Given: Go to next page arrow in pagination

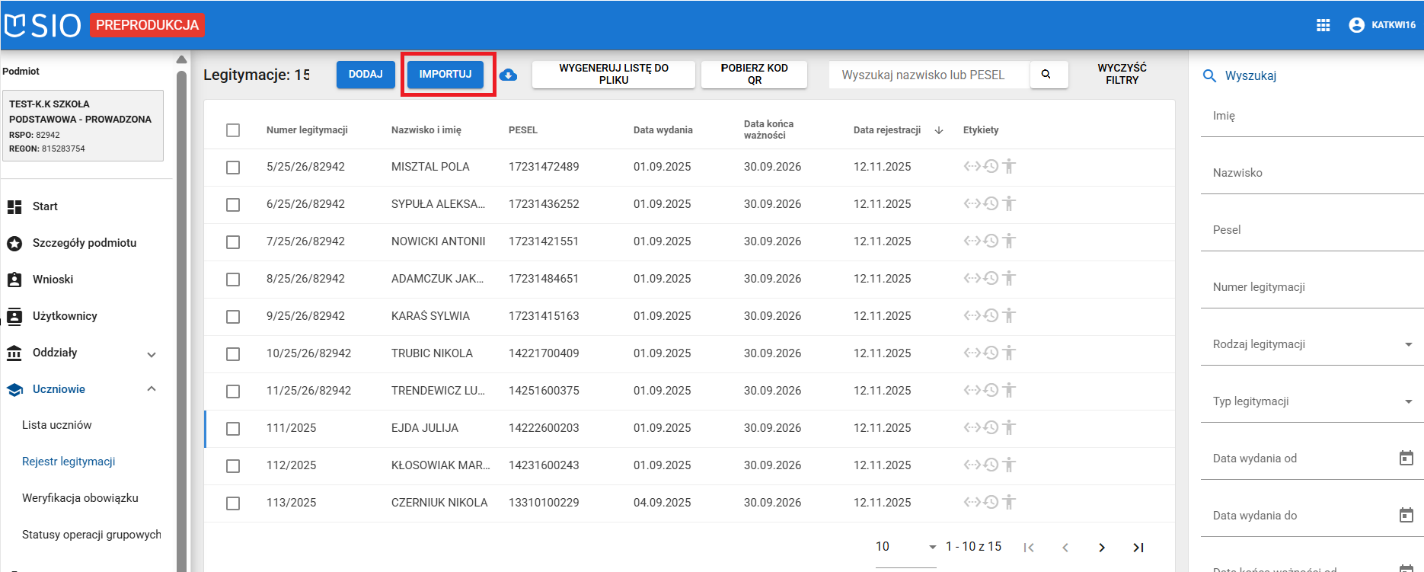Looking at the screenshot, I should tap(1101, 547).
